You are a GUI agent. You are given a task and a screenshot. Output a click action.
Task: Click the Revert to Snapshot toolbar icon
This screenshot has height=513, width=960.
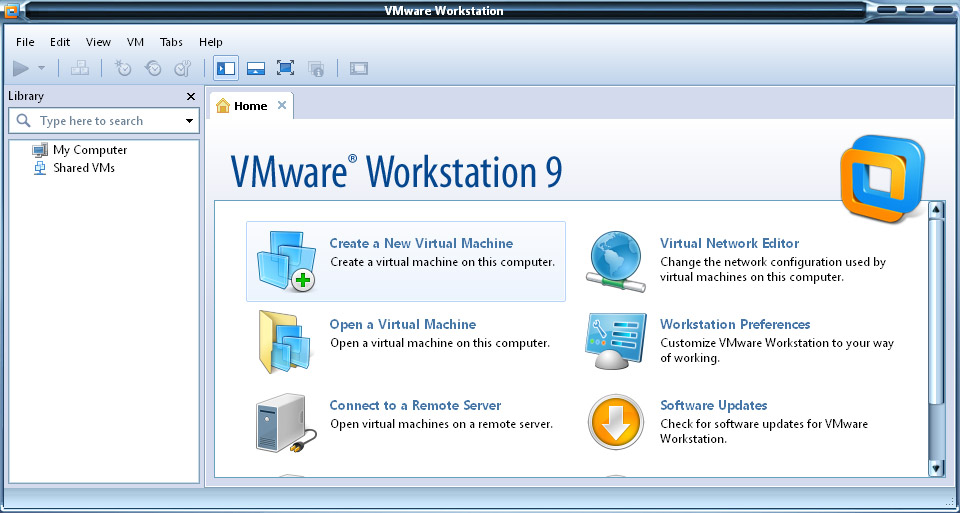[x=152, y=68]
